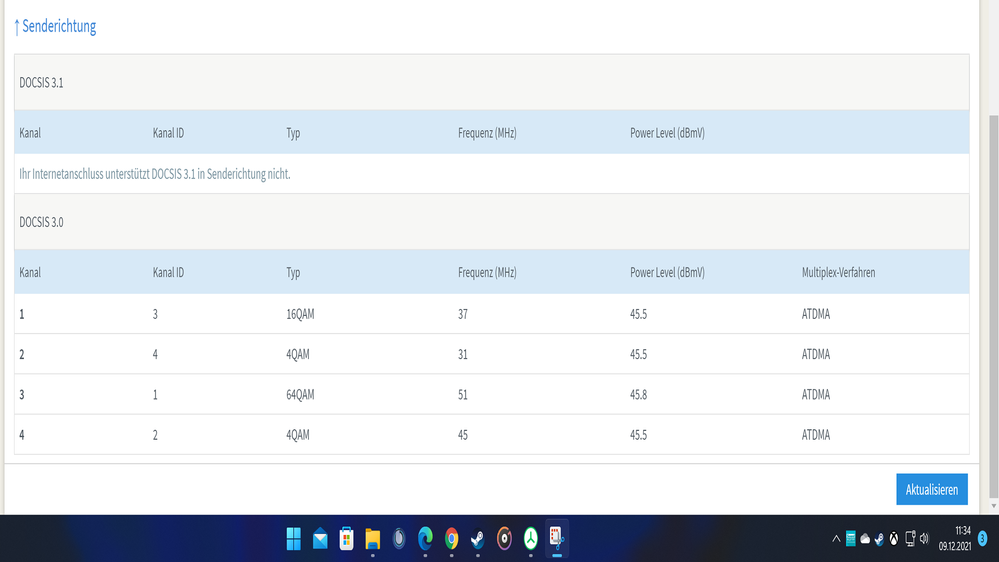Click the Xbox system tray icon

(x=894, y=539)
